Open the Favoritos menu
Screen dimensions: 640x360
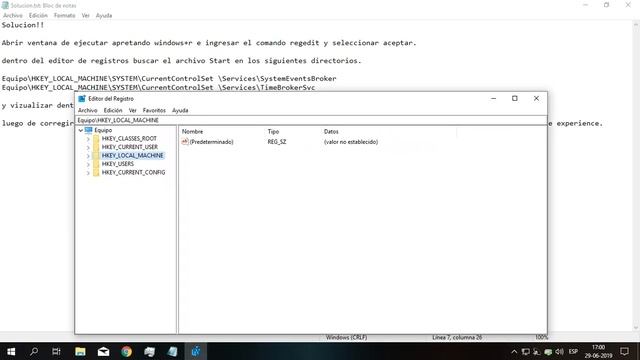tap(154, 110)
